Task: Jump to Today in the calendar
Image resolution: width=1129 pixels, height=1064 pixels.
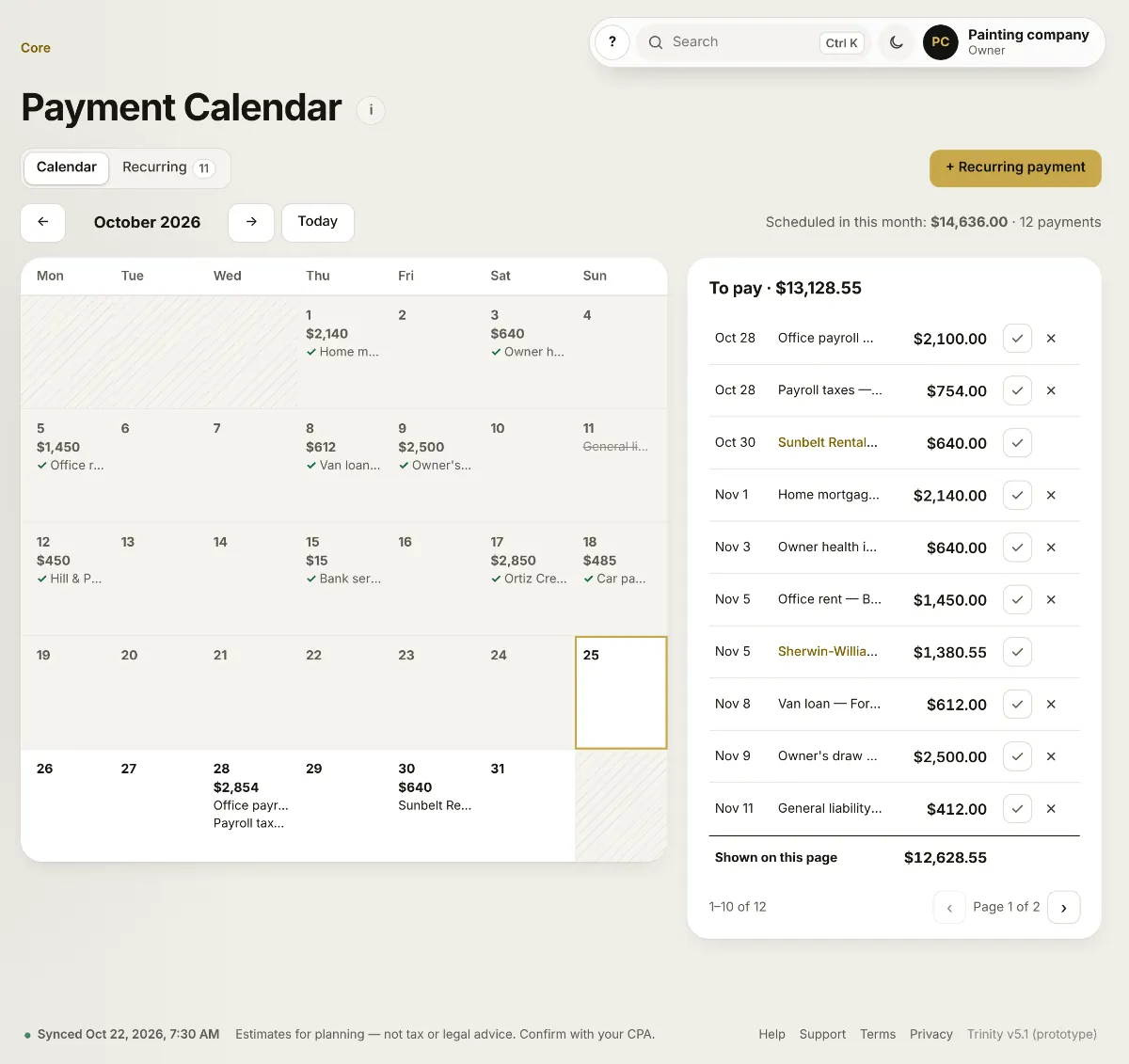Action: point(318,222)
